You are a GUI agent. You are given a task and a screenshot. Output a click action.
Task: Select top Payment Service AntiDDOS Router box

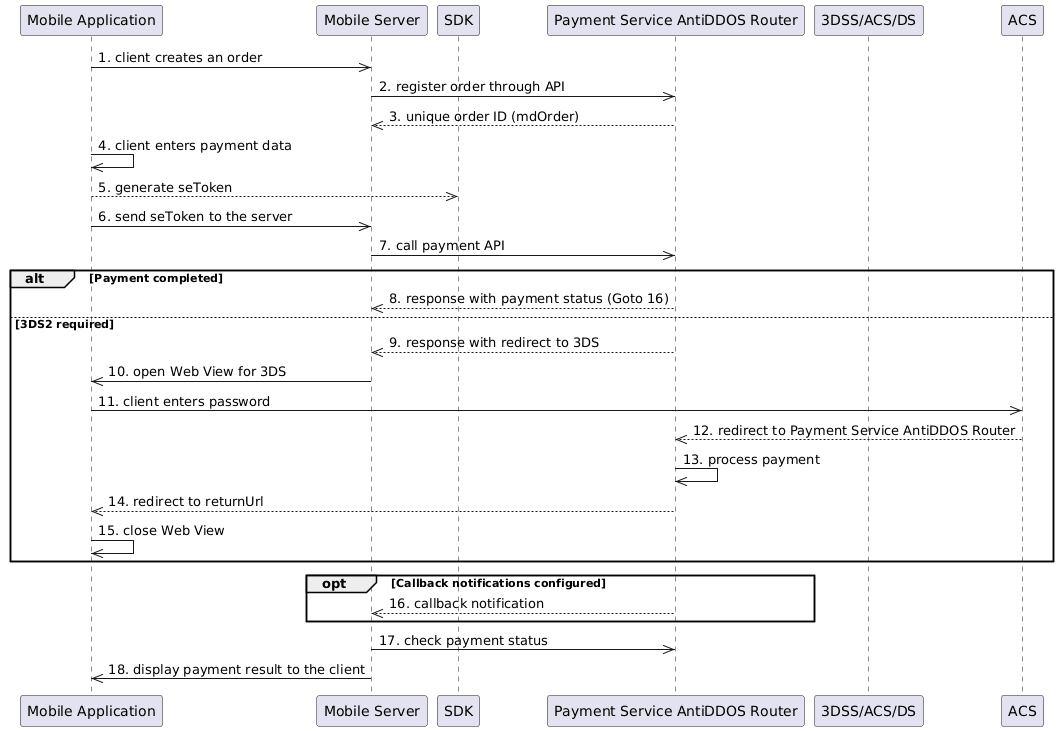tap(676, 20)
